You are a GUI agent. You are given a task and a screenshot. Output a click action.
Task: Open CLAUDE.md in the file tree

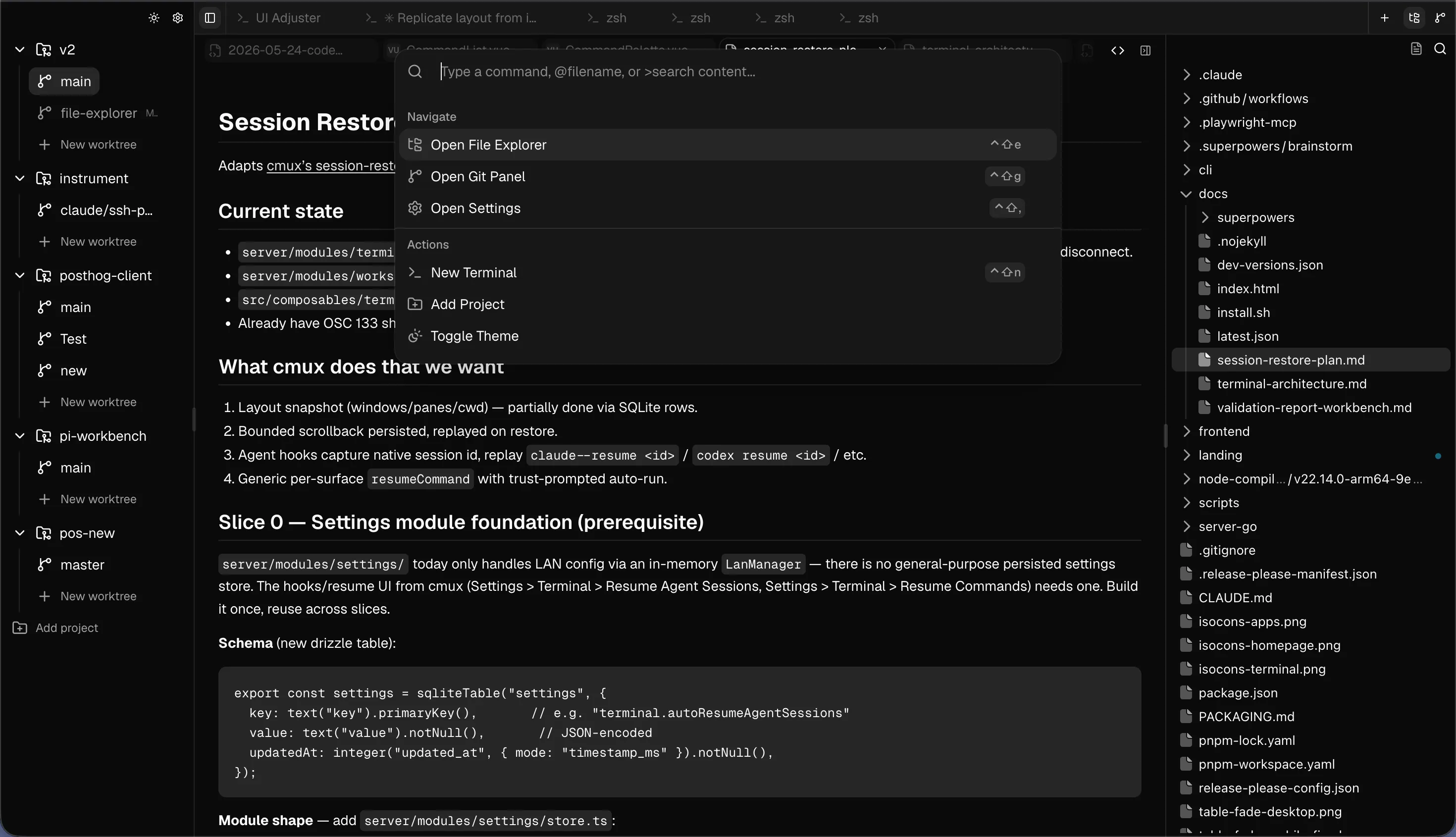click(x=1310, y=598)
